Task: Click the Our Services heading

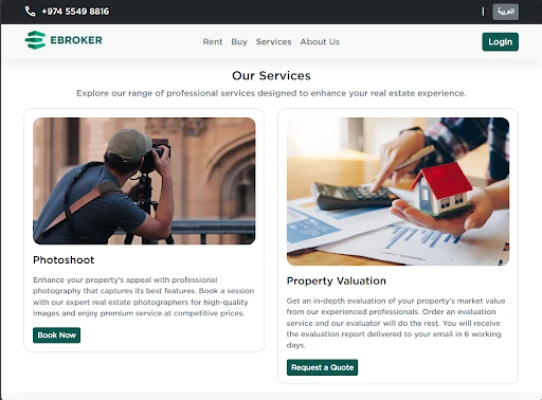Action: click(x=271, y=76)
